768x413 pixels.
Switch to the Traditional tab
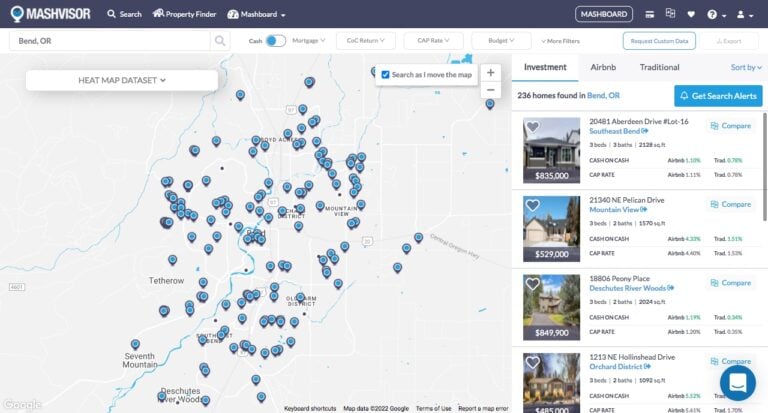click(x=659, y=67)
